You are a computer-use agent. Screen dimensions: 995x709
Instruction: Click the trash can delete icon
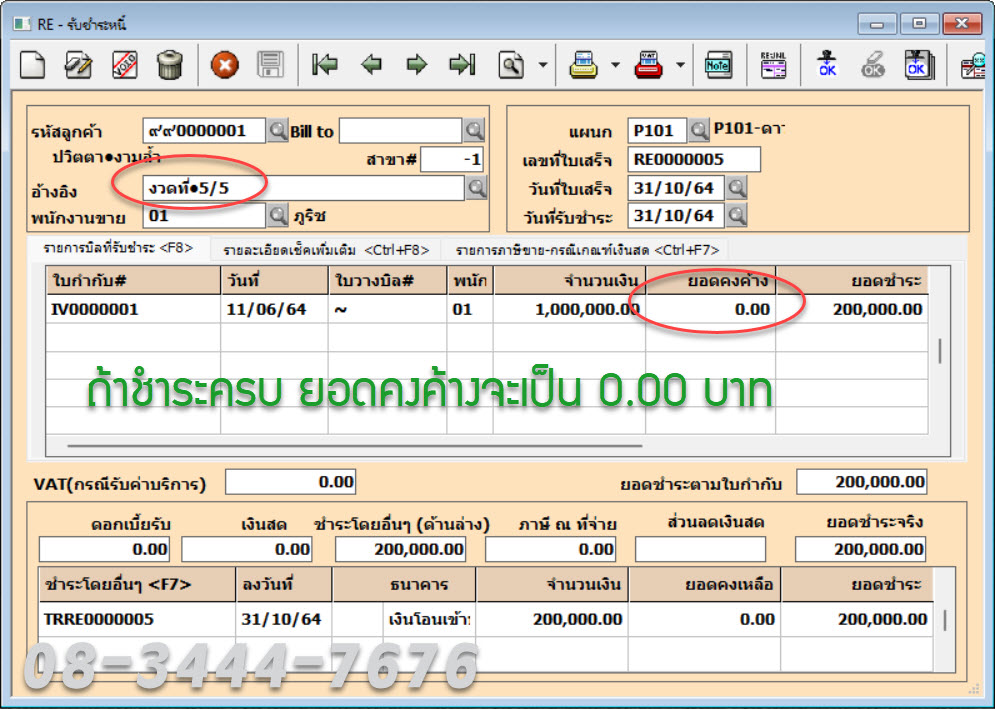pyautogui.click(x=169, y=64)
